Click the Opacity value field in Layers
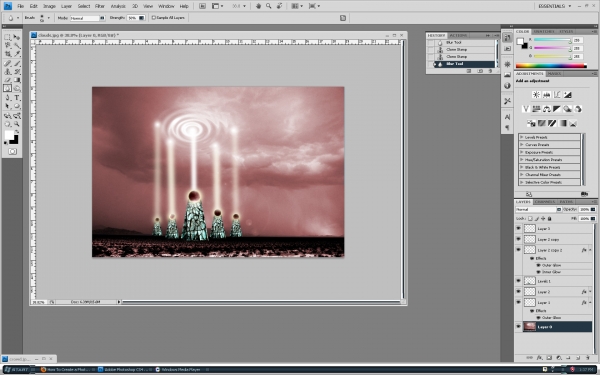This screenshot has height=375, width=600. tap(584, 209)
